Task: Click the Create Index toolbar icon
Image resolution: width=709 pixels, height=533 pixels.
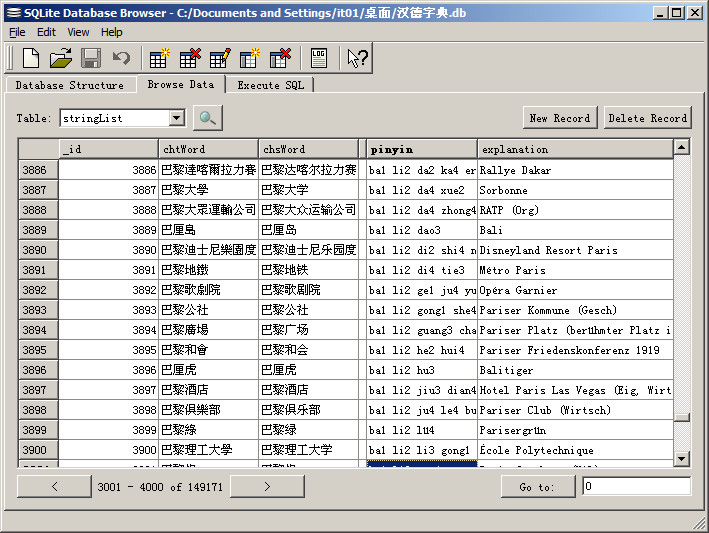Action: (250, 58)
